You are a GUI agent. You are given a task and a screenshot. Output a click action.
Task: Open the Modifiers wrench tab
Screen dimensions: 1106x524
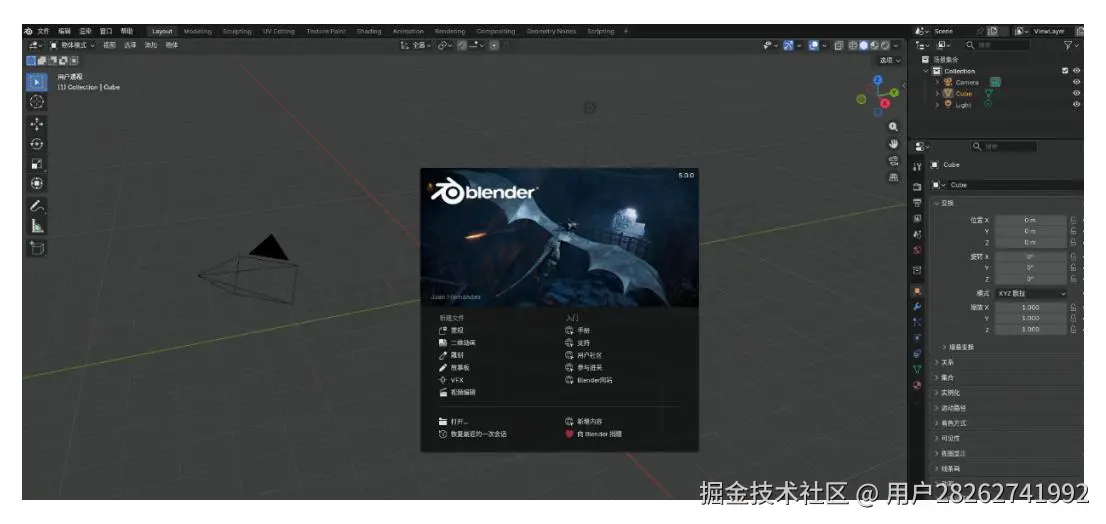click(x=917, y=307)
